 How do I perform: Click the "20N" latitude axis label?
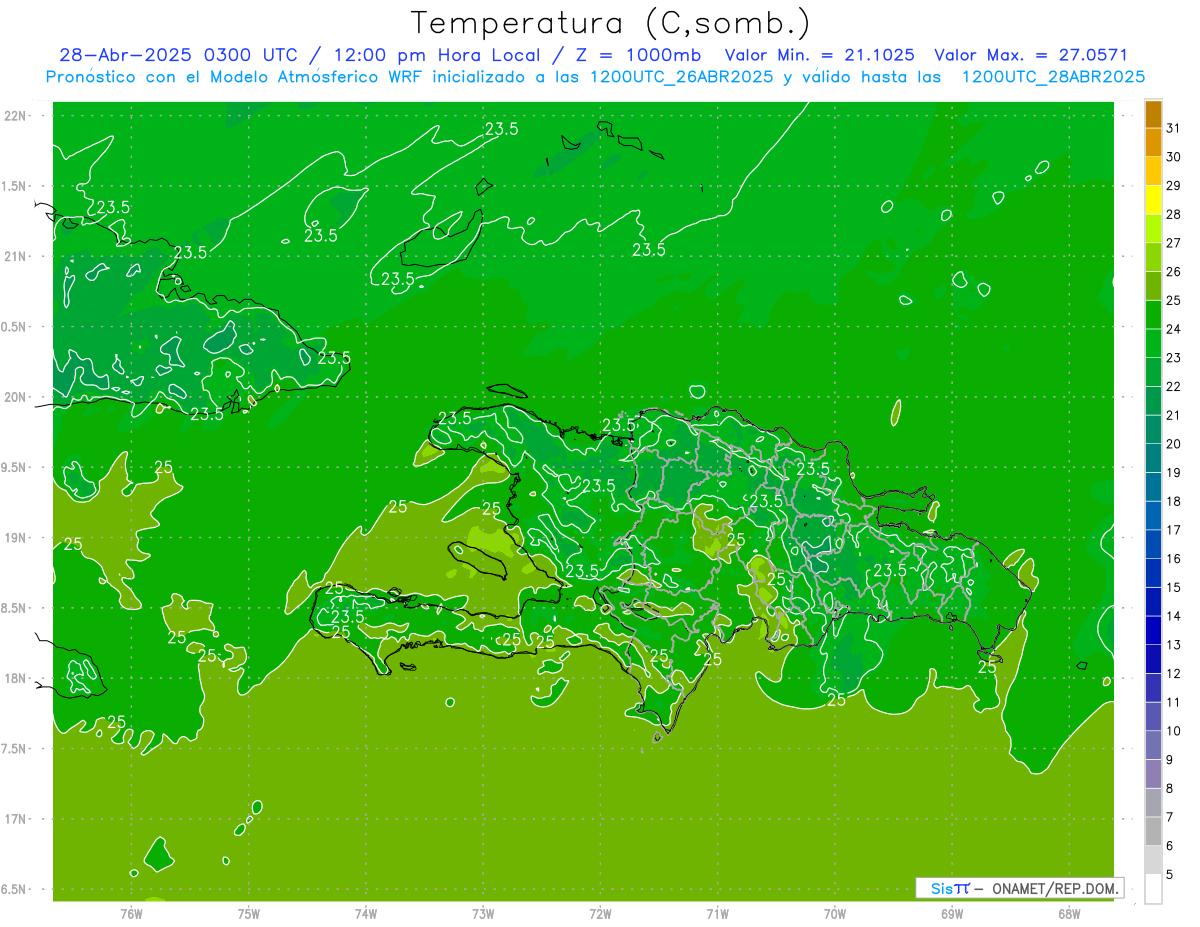click(x=16, y=397)
